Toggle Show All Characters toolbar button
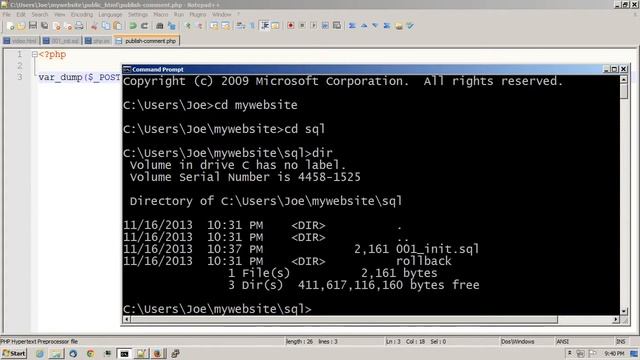 [x=252, y=26]
